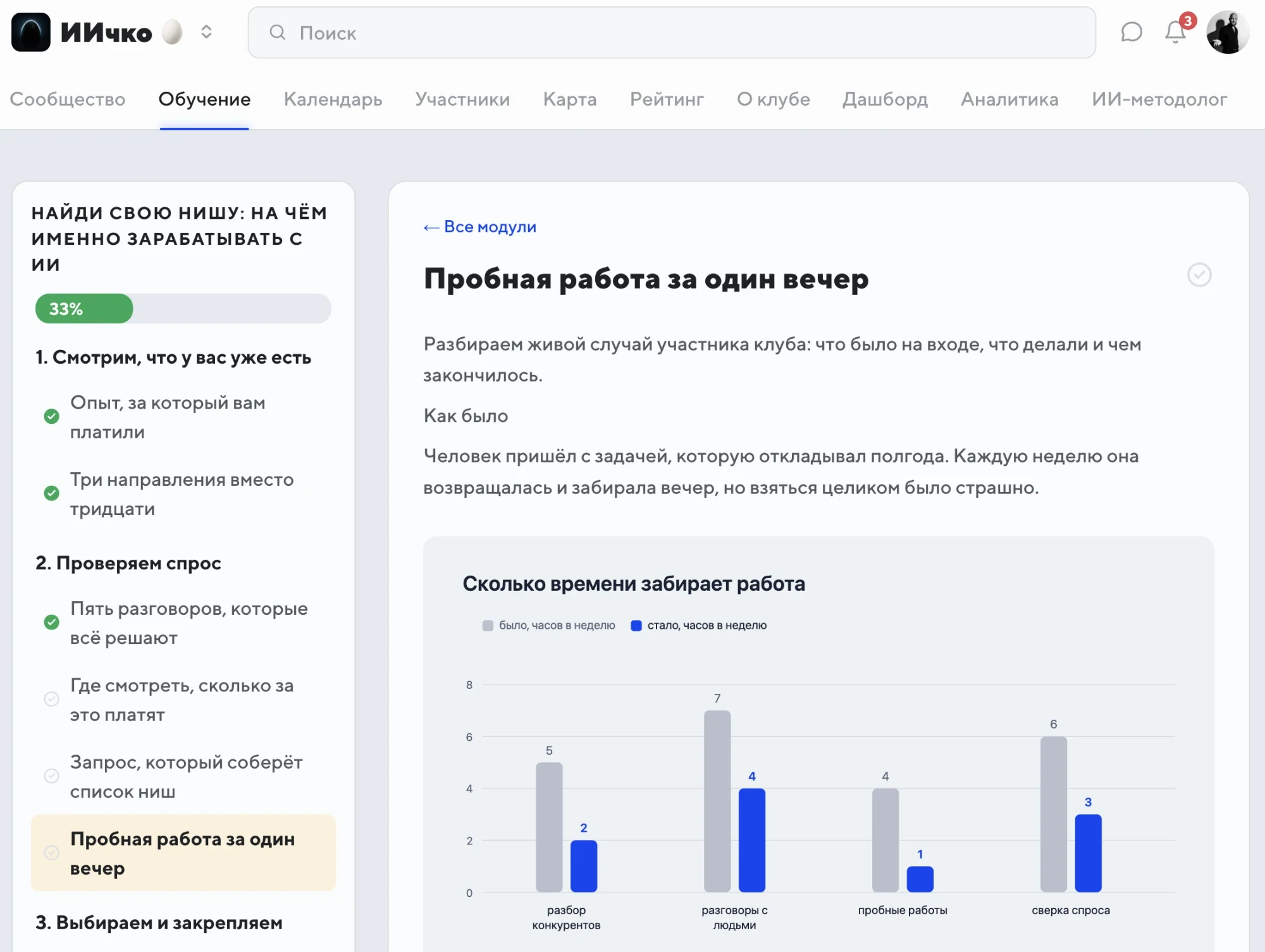Open lesson Запрос, который соберёт список ниш
This screenshot has width=1265, height=952.
tap(186, 777)
